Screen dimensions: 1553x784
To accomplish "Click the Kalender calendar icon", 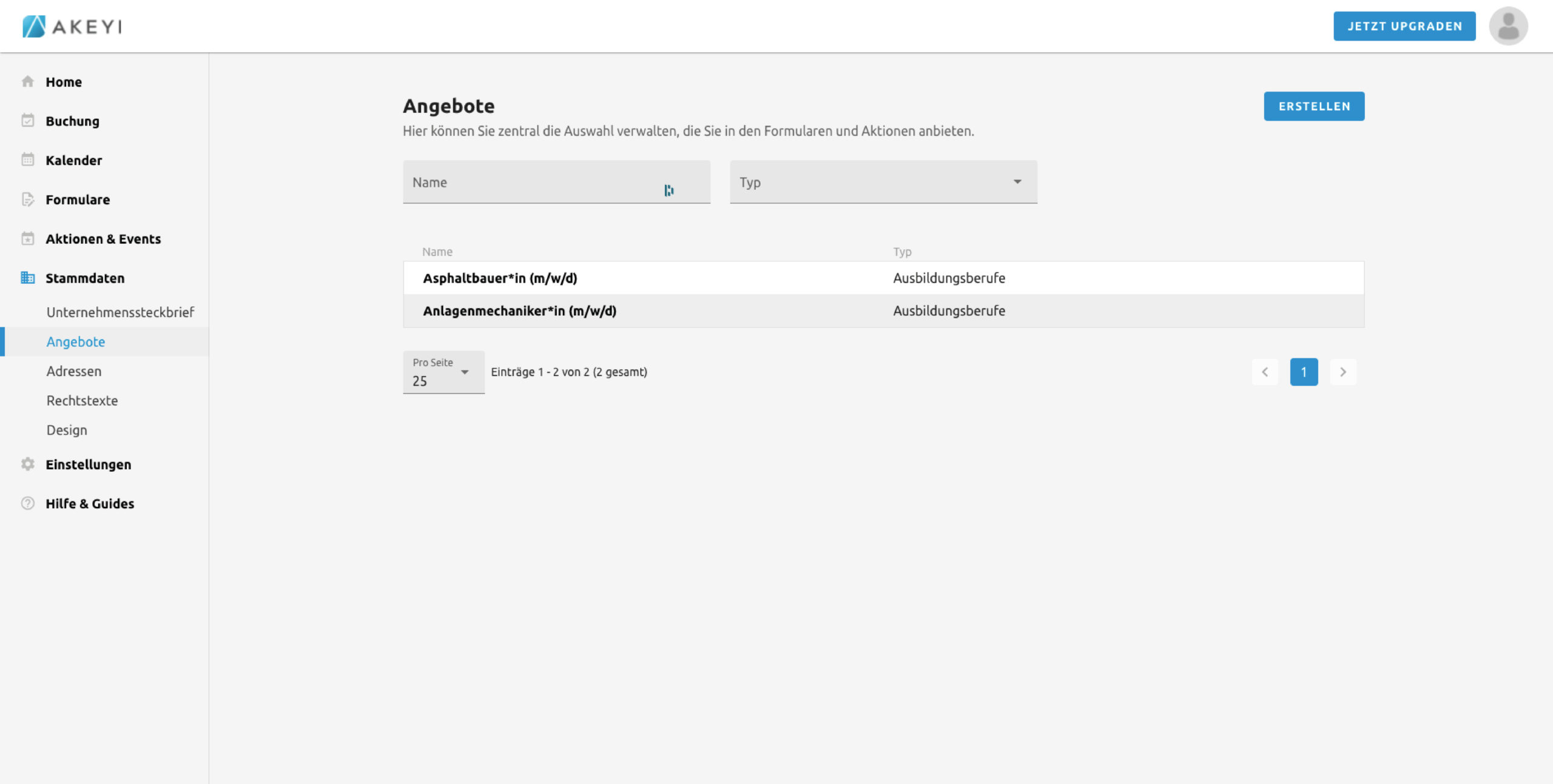I will (x=28, y=160).
